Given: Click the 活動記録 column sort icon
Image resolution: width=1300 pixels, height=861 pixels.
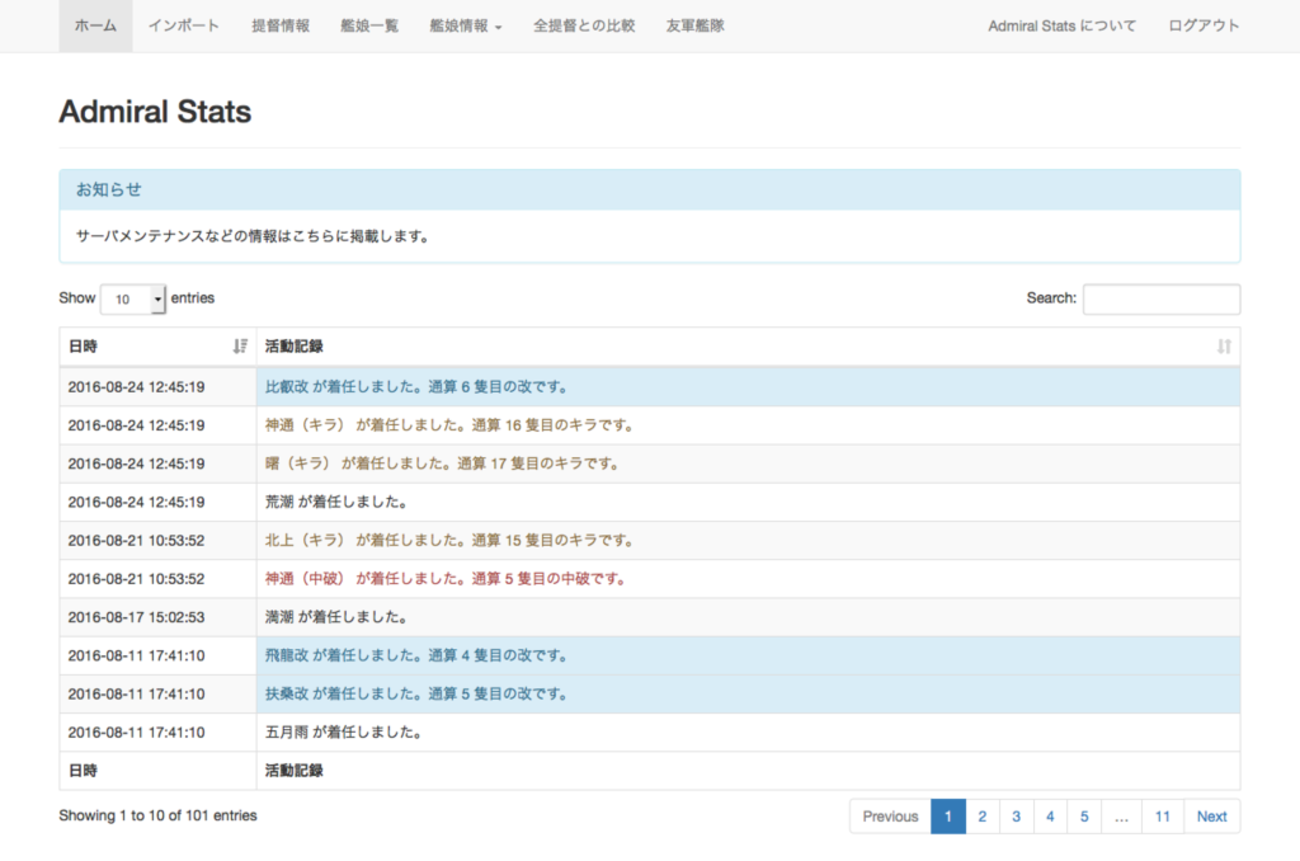Looking at the screenshot, I should (1224, 347).
